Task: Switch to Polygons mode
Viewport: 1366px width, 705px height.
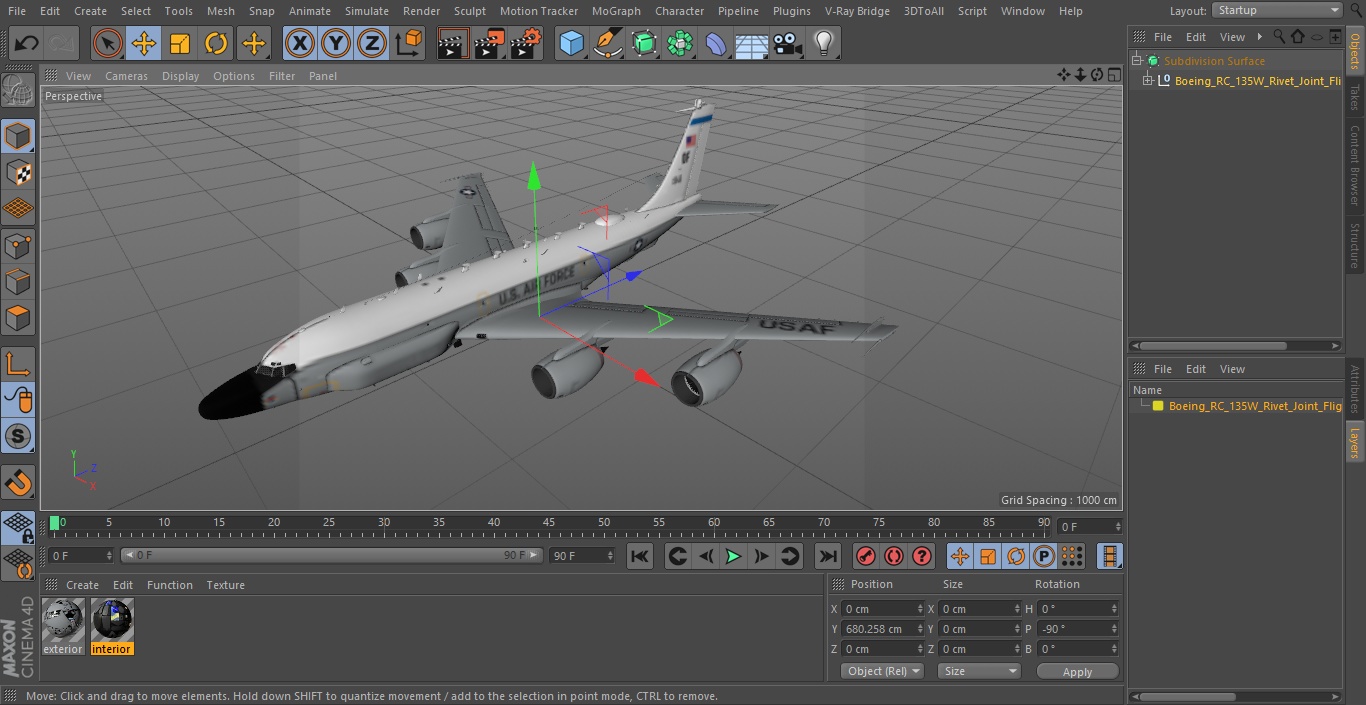Action: click(x=18, y=318)
